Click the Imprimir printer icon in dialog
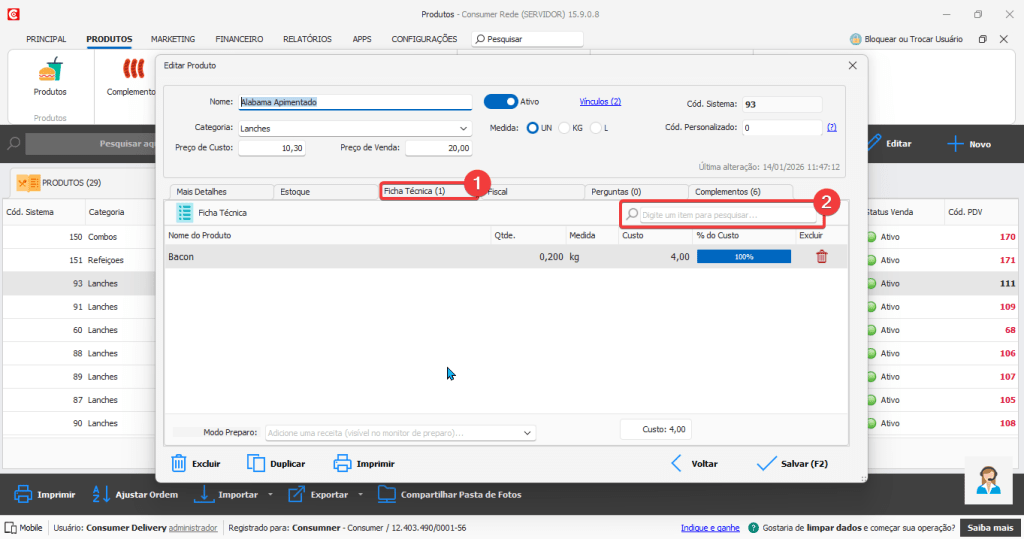Image resolution: width=1024 pixels, height=539 pixels. coord(342,463)
